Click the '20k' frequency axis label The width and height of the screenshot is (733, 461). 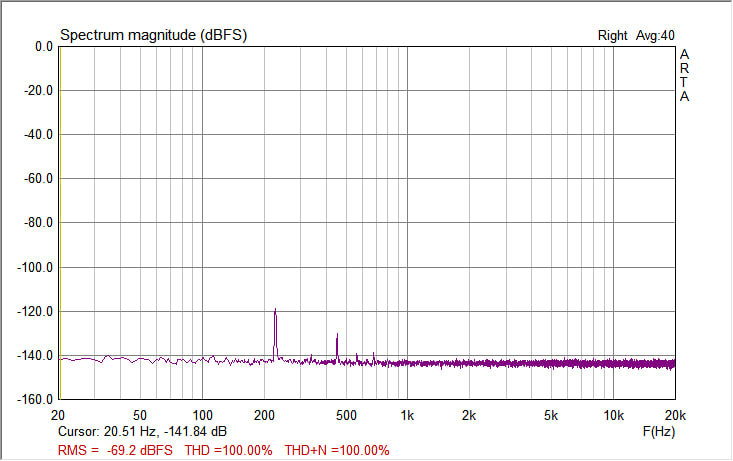pos(676,415)
